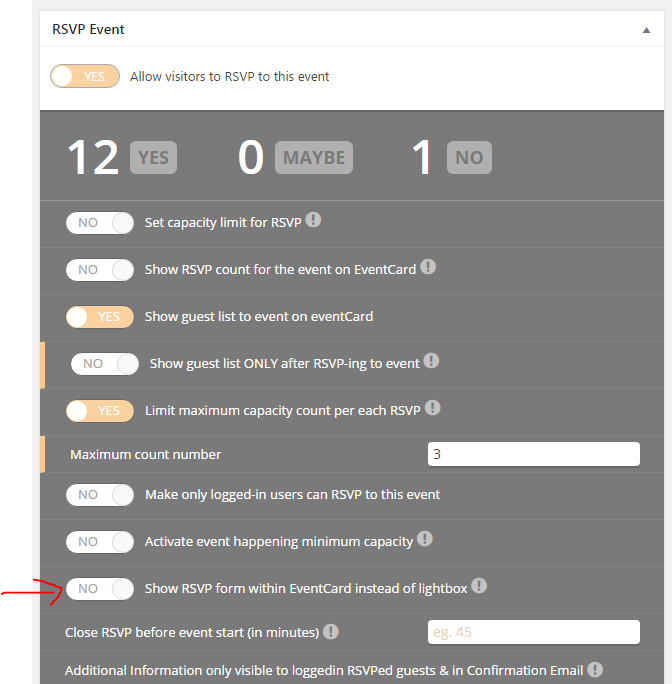672x684 pixels.
Task: Toggle Allow visitors to RSVP switch
Action: (x=85, y=76)
